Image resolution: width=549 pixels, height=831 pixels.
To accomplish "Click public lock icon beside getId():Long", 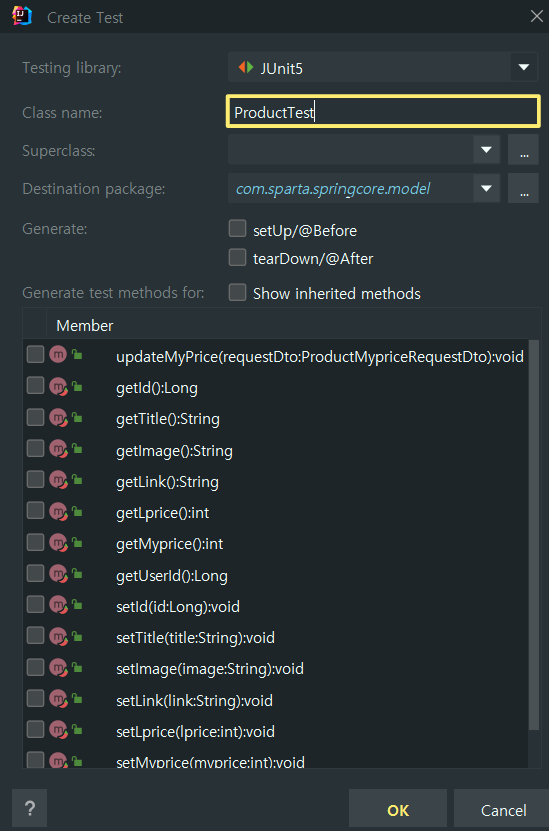I will [77, 387].
